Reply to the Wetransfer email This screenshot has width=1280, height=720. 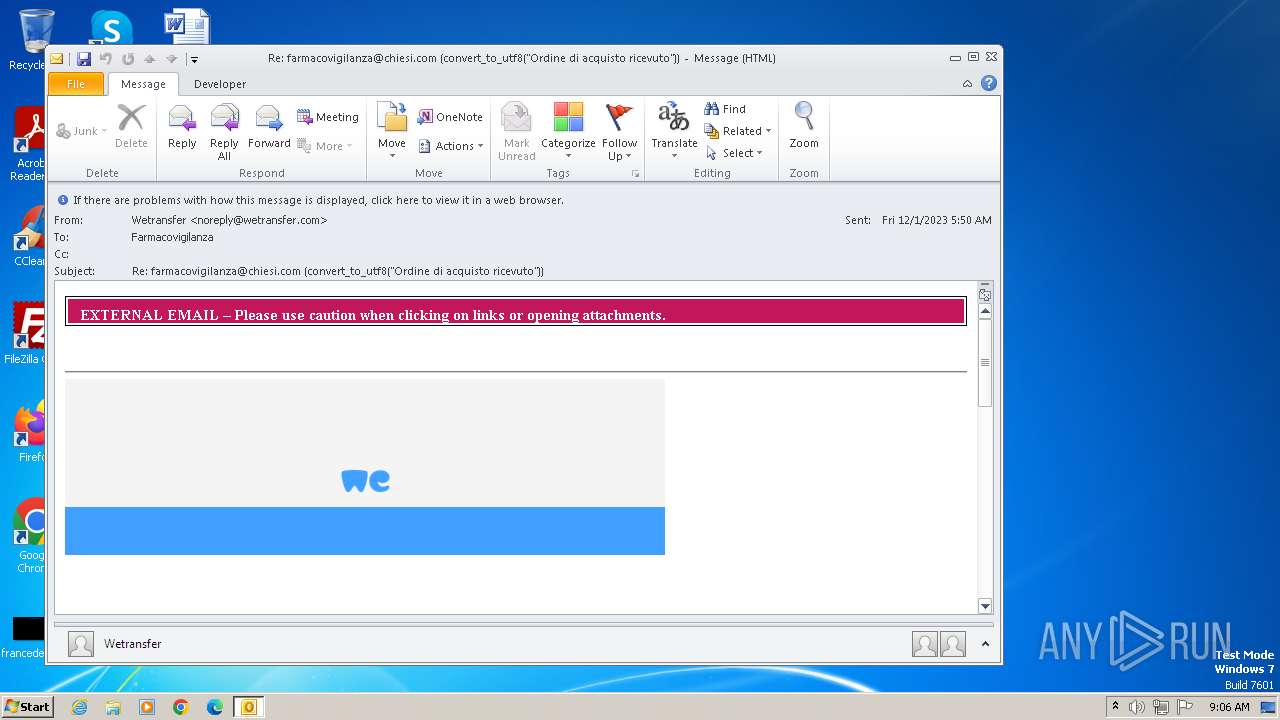(182, 127)
